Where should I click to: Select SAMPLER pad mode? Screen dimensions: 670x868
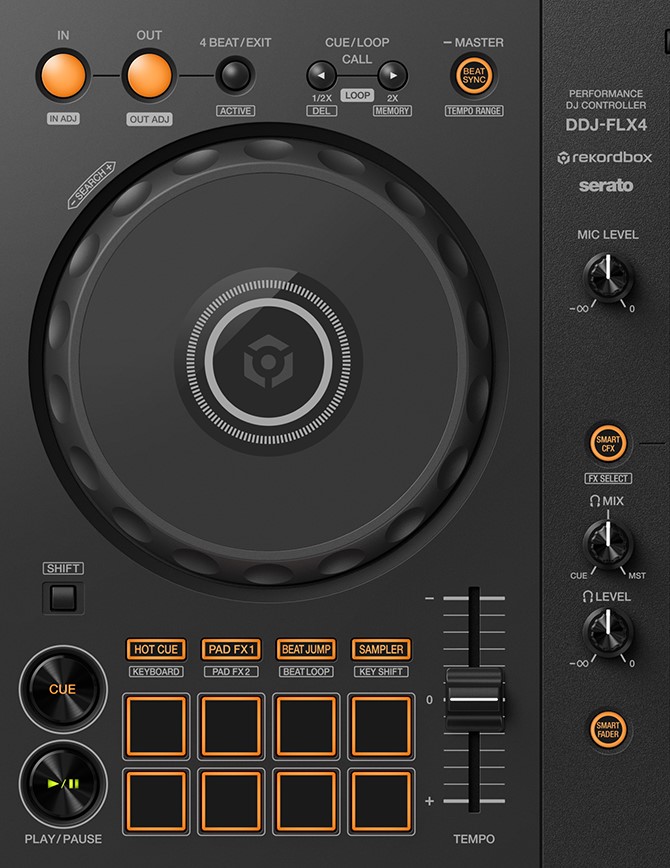click(381, 649)
